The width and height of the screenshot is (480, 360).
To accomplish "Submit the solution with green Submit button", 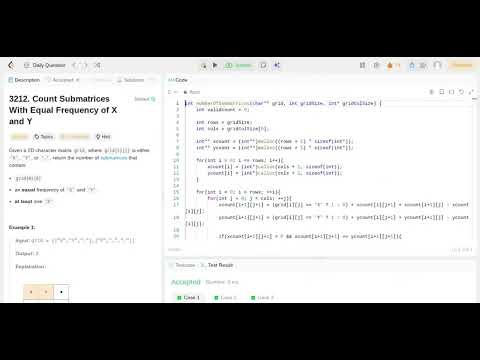I will (239, 65).
